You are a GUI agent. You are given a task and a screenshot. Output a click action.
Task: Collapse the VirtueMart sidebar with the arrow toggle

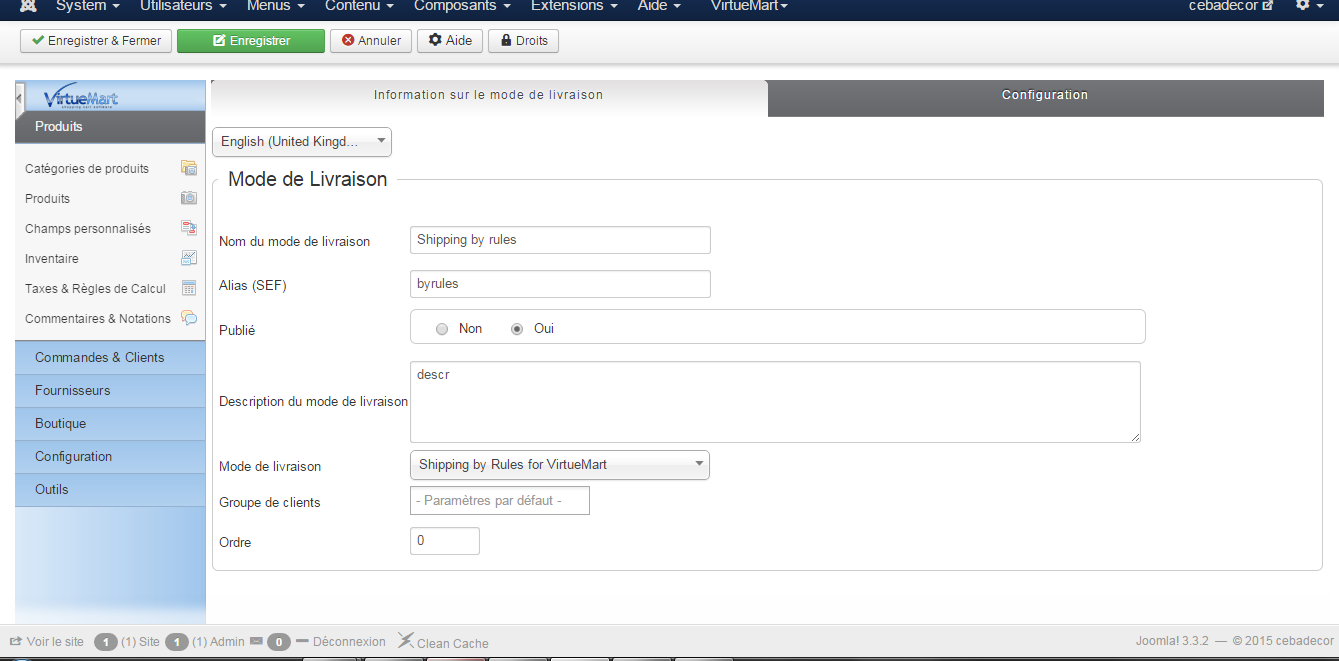pyautogui.click(x=19, y=98)
